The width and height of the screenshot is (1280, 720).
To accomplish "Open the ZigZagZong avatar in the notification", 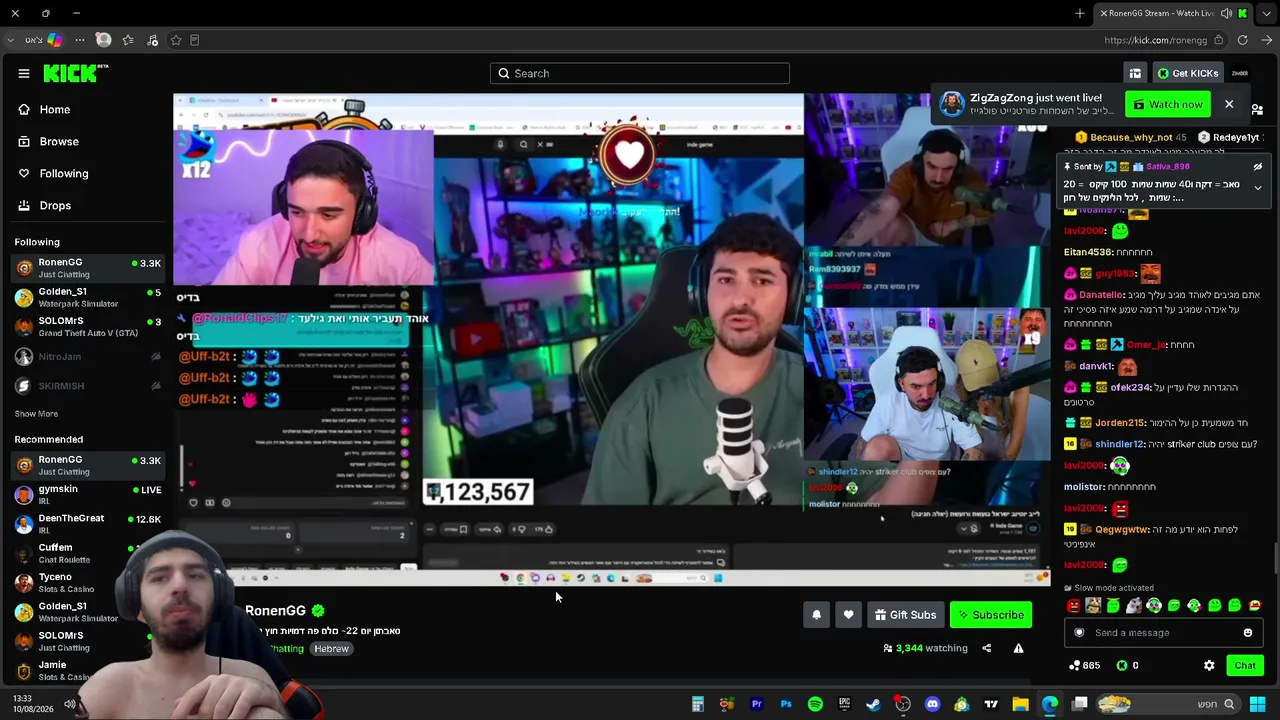I will (x=952, y=104).
